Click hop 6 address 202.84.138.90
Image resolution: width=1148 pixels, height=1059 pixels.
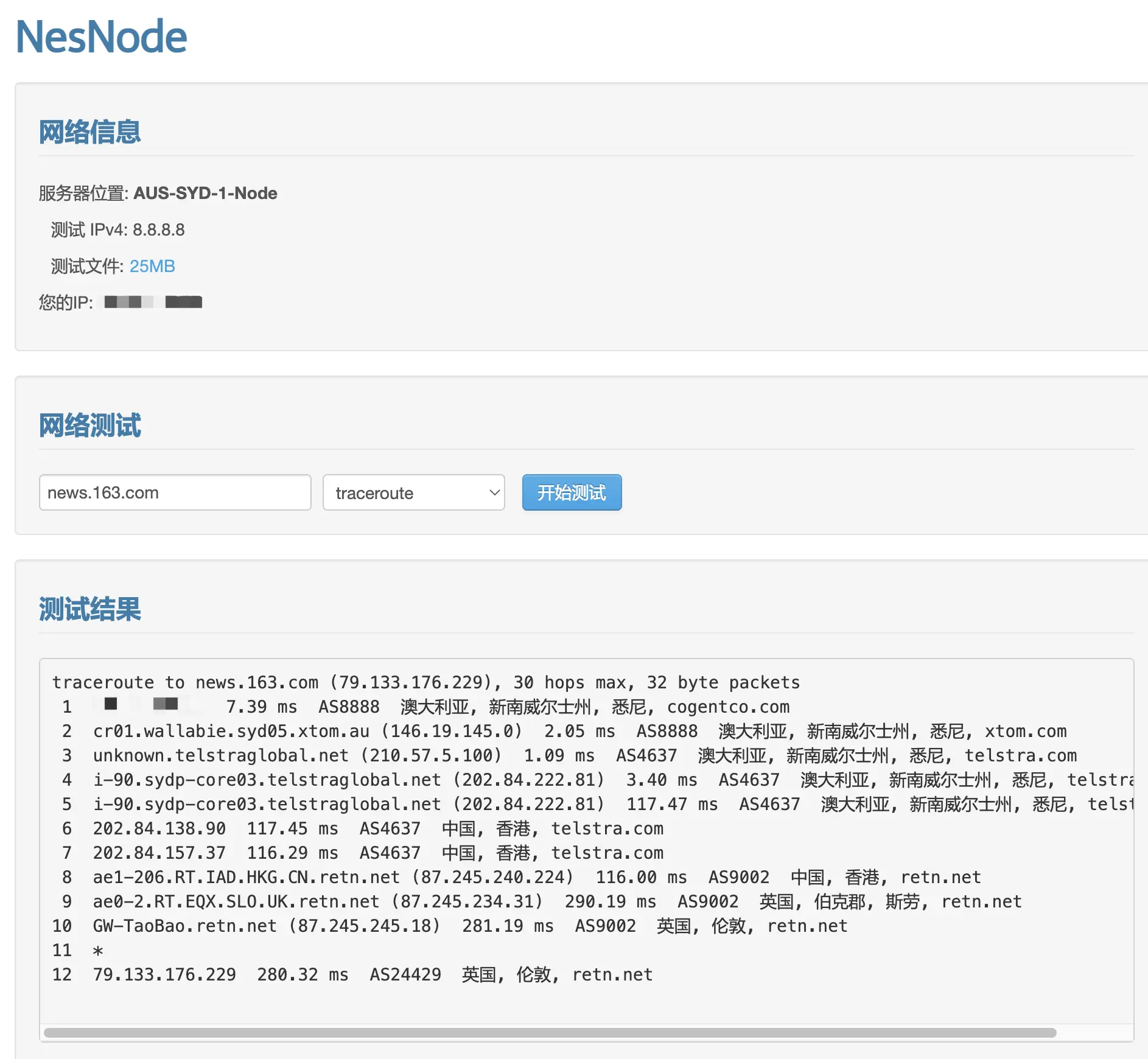(159, 828)
